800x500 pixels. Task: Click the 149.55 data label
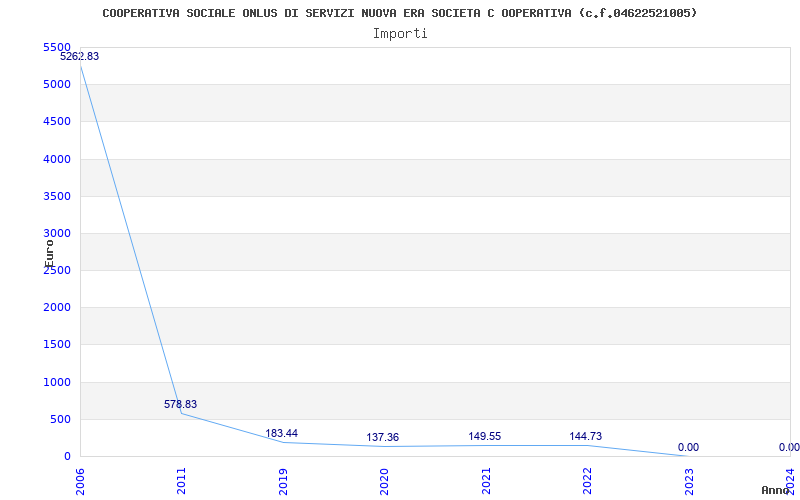(x=485, y=437)
